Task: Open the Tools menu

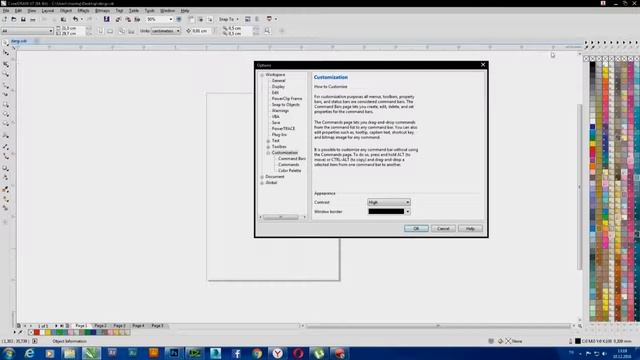Action: 149,11
